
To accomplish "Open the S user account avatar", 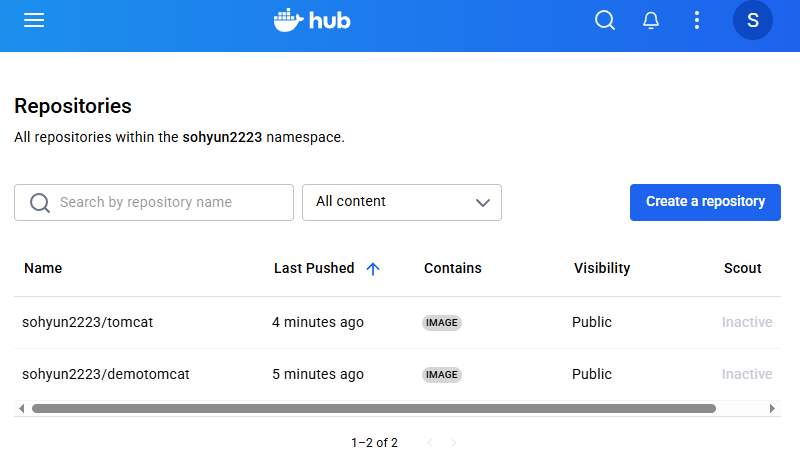I will pyautogui.click(x=753, y=20).
